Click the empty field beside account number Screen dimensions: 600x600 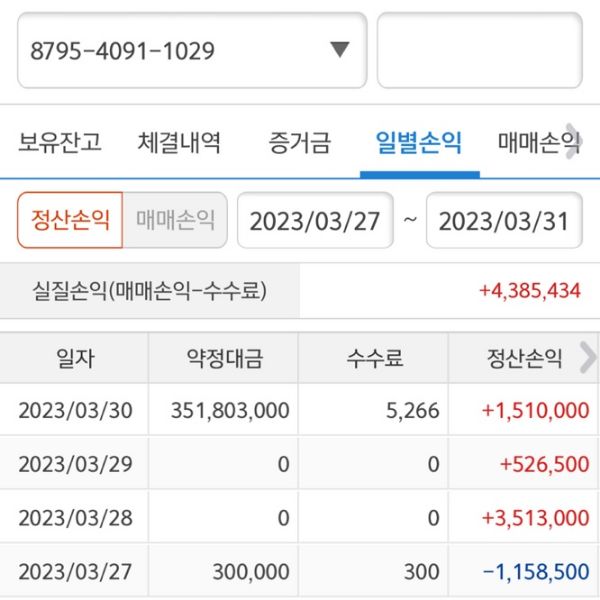click(x=479, y=50)
